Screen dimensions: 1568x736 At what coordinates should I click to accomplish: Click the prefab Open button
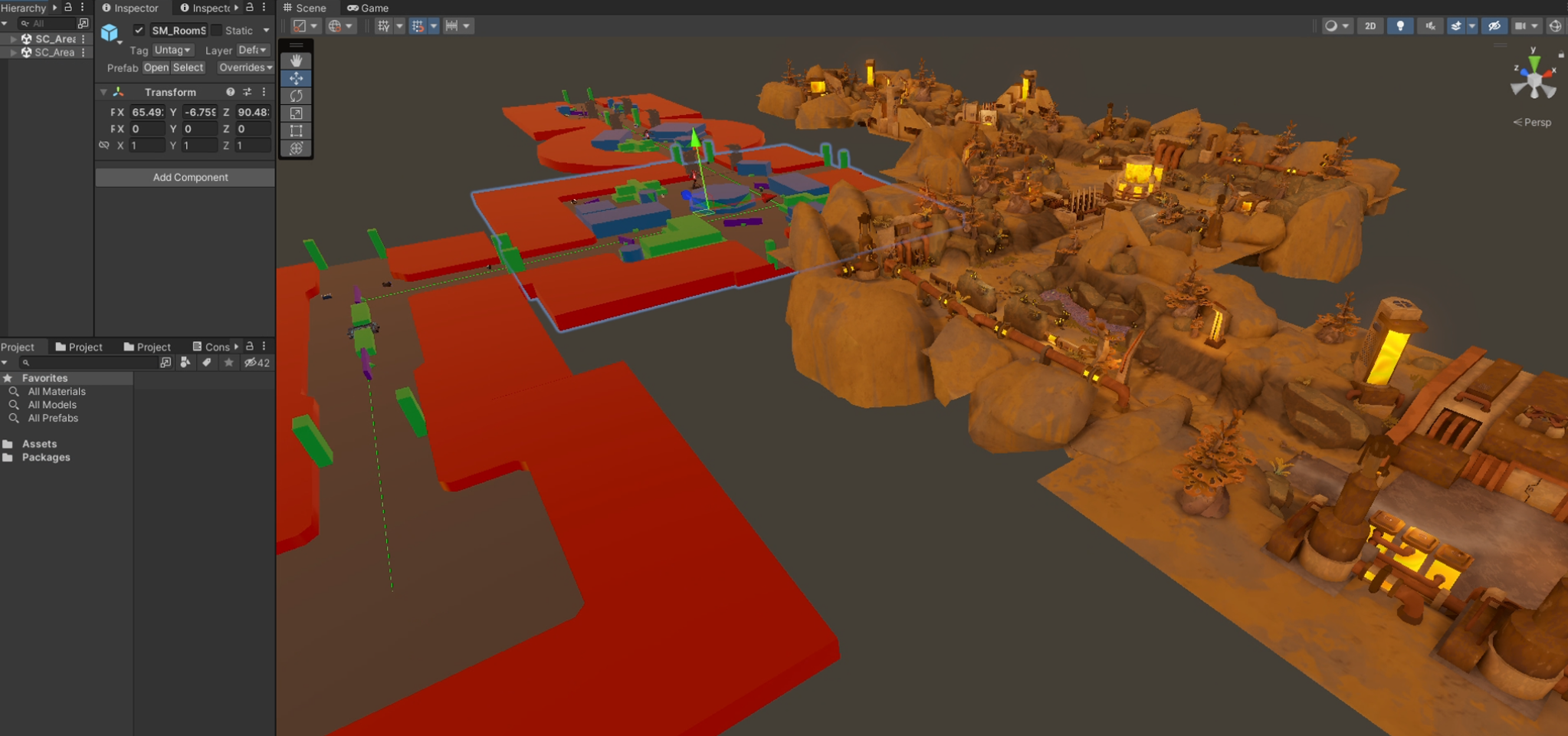point(156,67)
